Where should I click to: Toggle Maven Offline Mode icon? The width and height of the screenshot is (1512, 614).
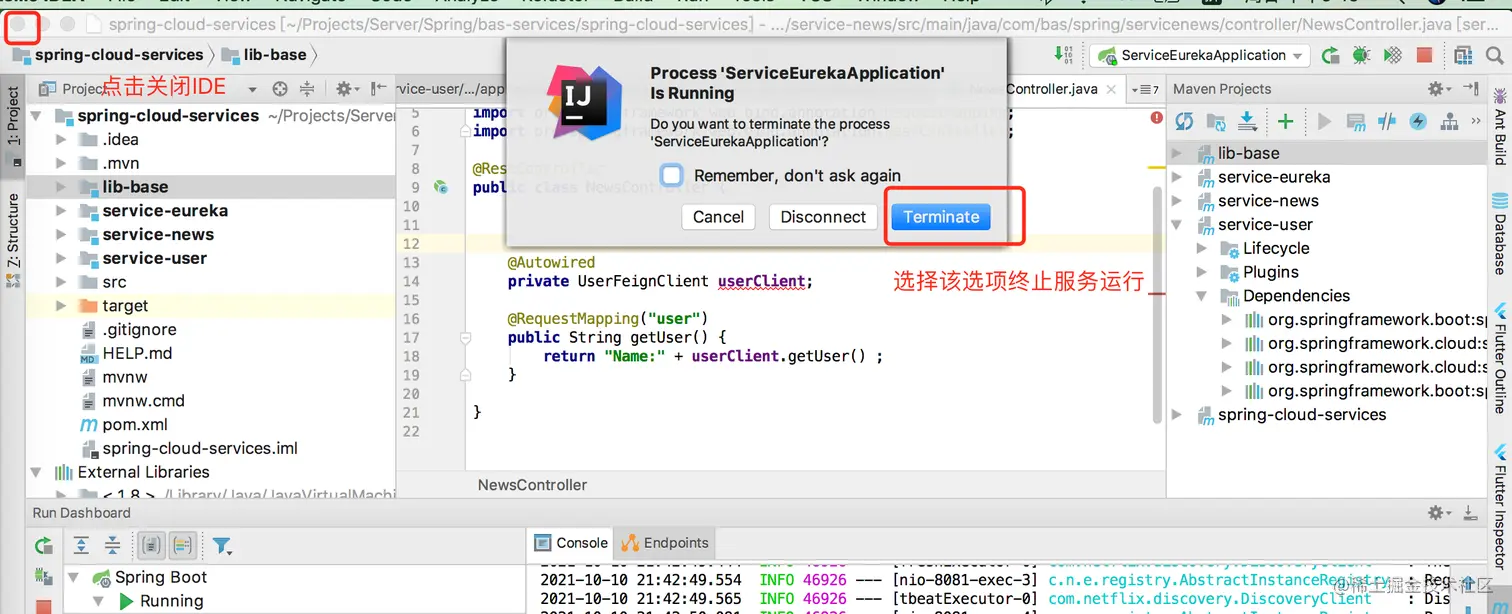point(1386,122)
